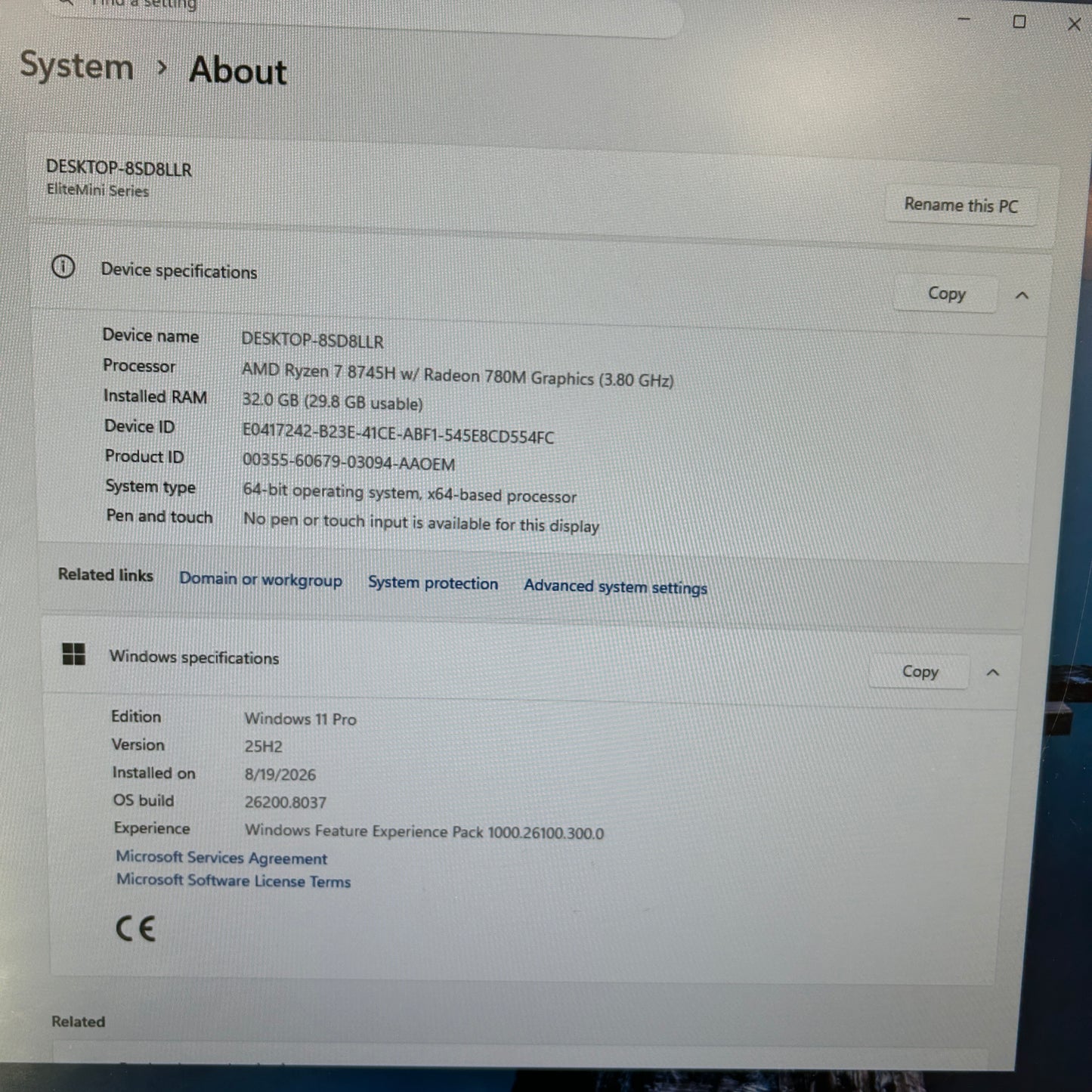Collapse the Windows specifications section
The image size is (1092, 1092).
[993, 673]
